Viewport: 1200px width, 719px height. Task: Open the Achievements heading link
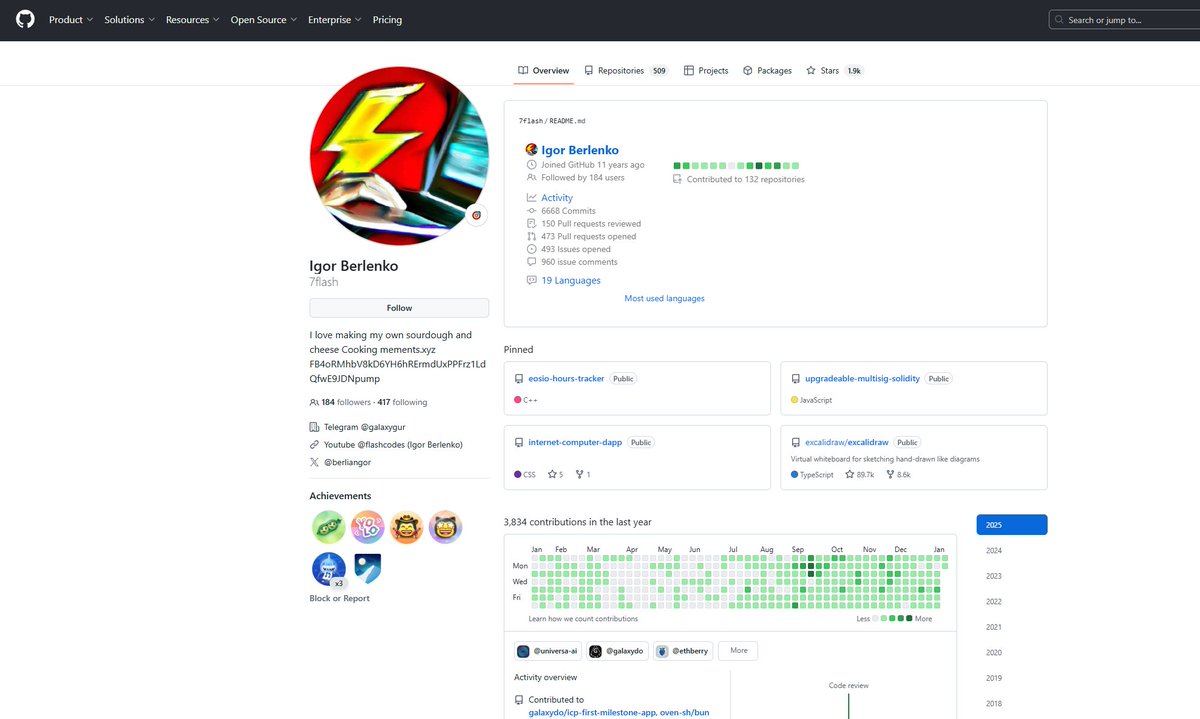coord(340,496)
